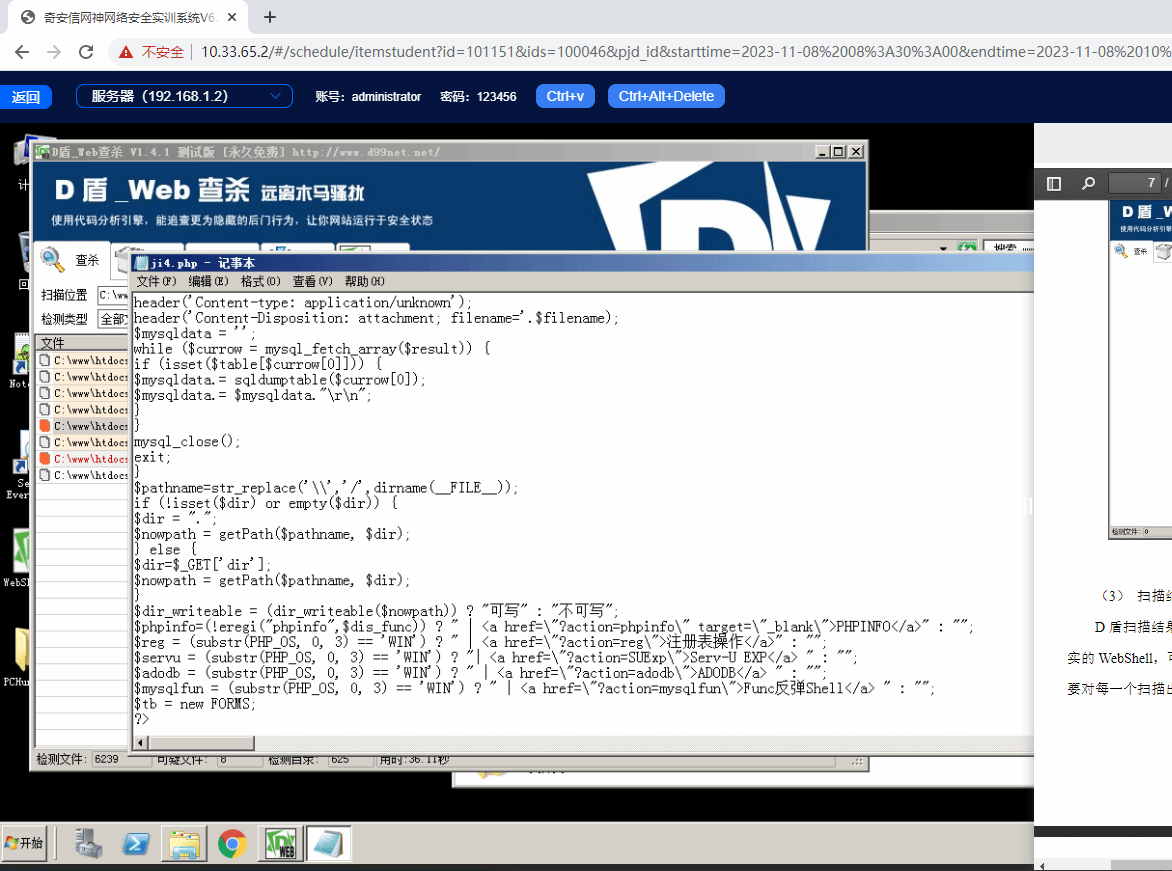The width and height of the screenshot is (1172, 871).
Task: Open the 检测类型 combo box
Action: pyautogui.click(x=113, y=319)
